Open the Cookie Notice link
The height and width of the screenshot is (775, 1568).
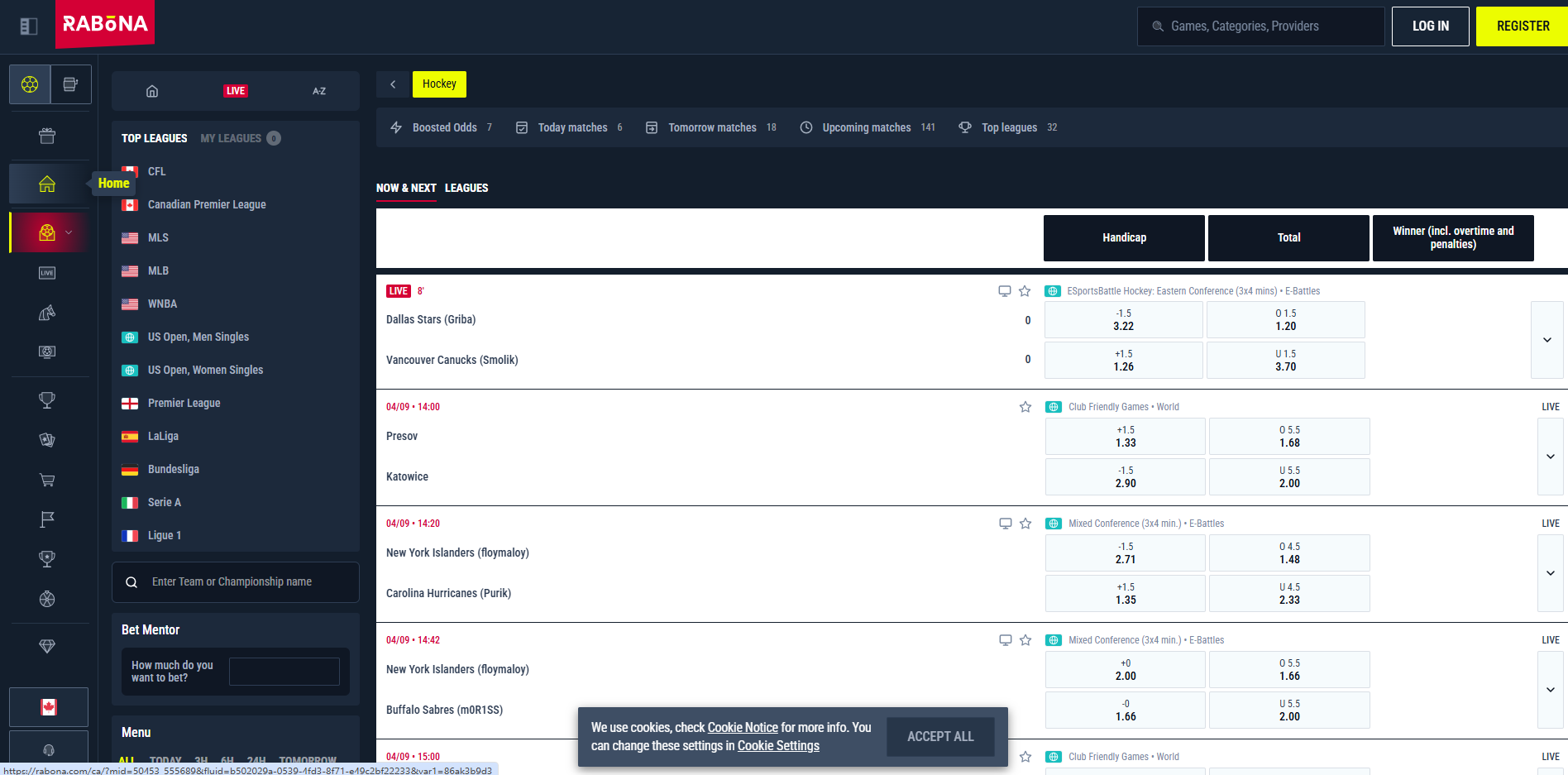(x=743, y=728)
